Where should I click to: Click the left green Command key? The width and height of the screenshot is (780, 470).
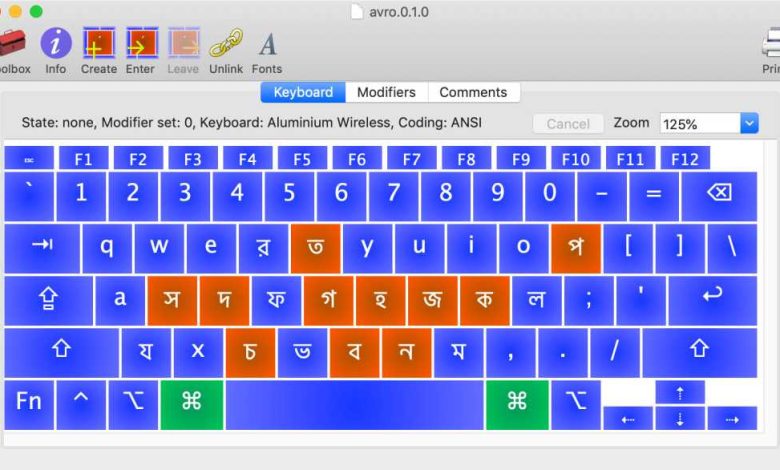(192, 405)
